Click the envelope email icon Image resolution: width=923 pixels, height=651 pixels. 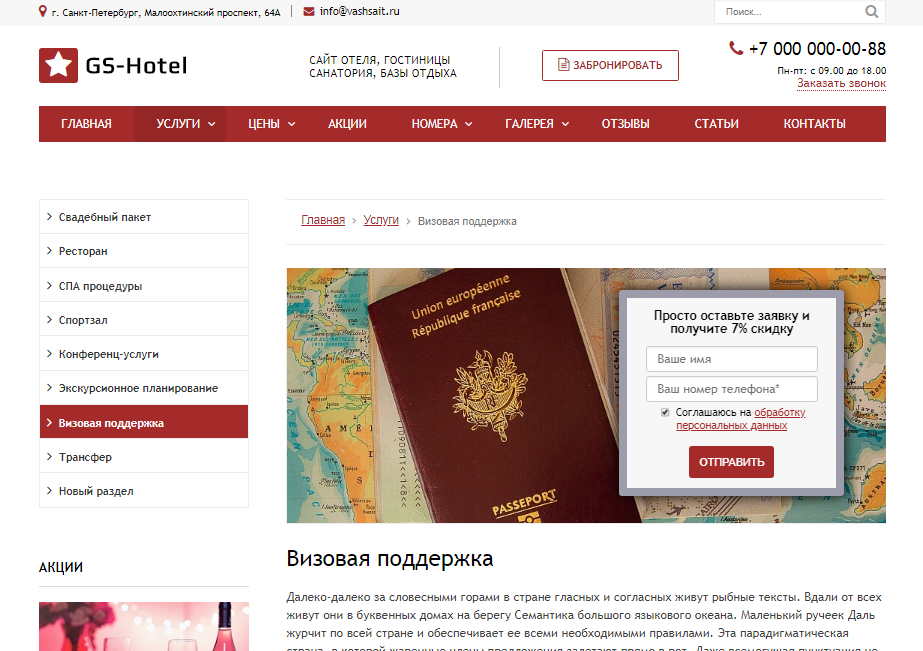pos(308,12)
